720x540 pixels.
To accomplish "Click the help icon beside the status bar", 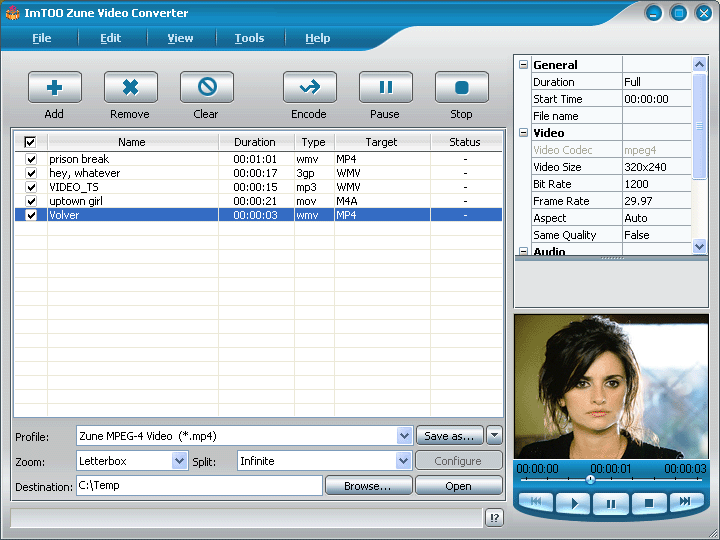I will 494,518.
